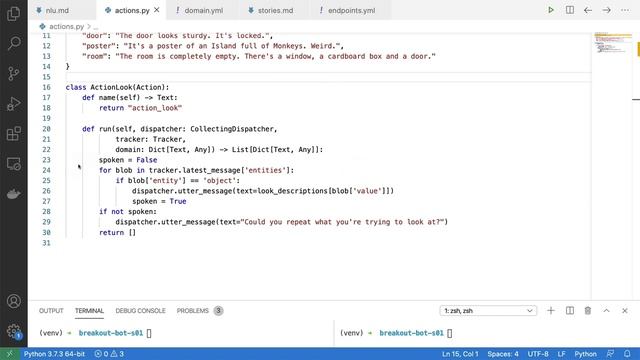Viewport: 640px width, 360px height.
Task: Click line number 24 in gutter
Action: (46, 170)
